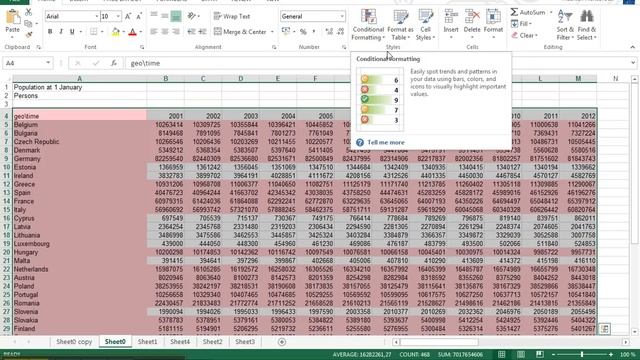The image size is (640, 360).
Task: Align text left
Action: pos(154,31)
